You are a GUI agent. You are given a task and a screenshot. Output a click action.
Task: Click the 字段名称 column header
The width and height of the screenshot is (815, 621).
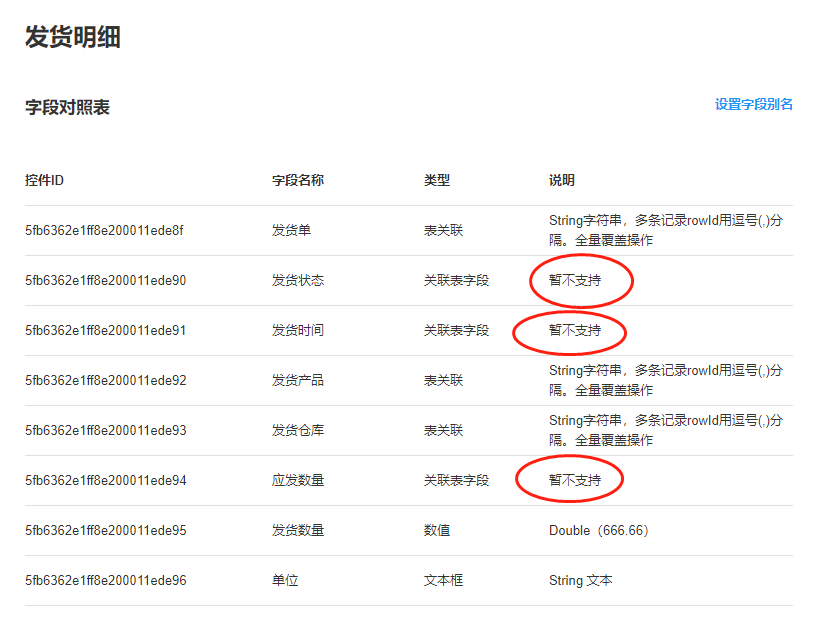[298, 180]
